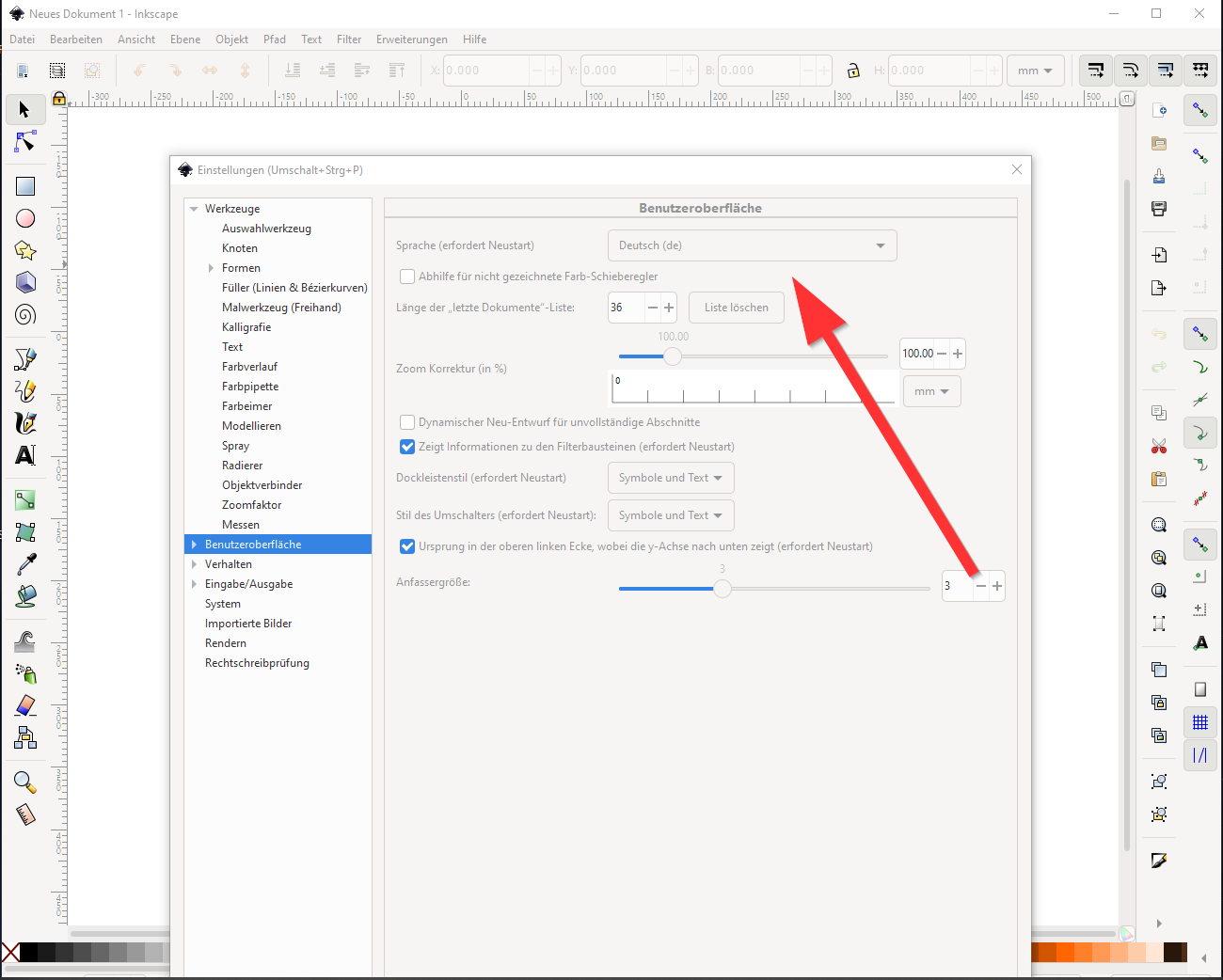Close the Einstellungen dialog
Viewport: 1223px width, 980px height.
[x=1017, y=169]
